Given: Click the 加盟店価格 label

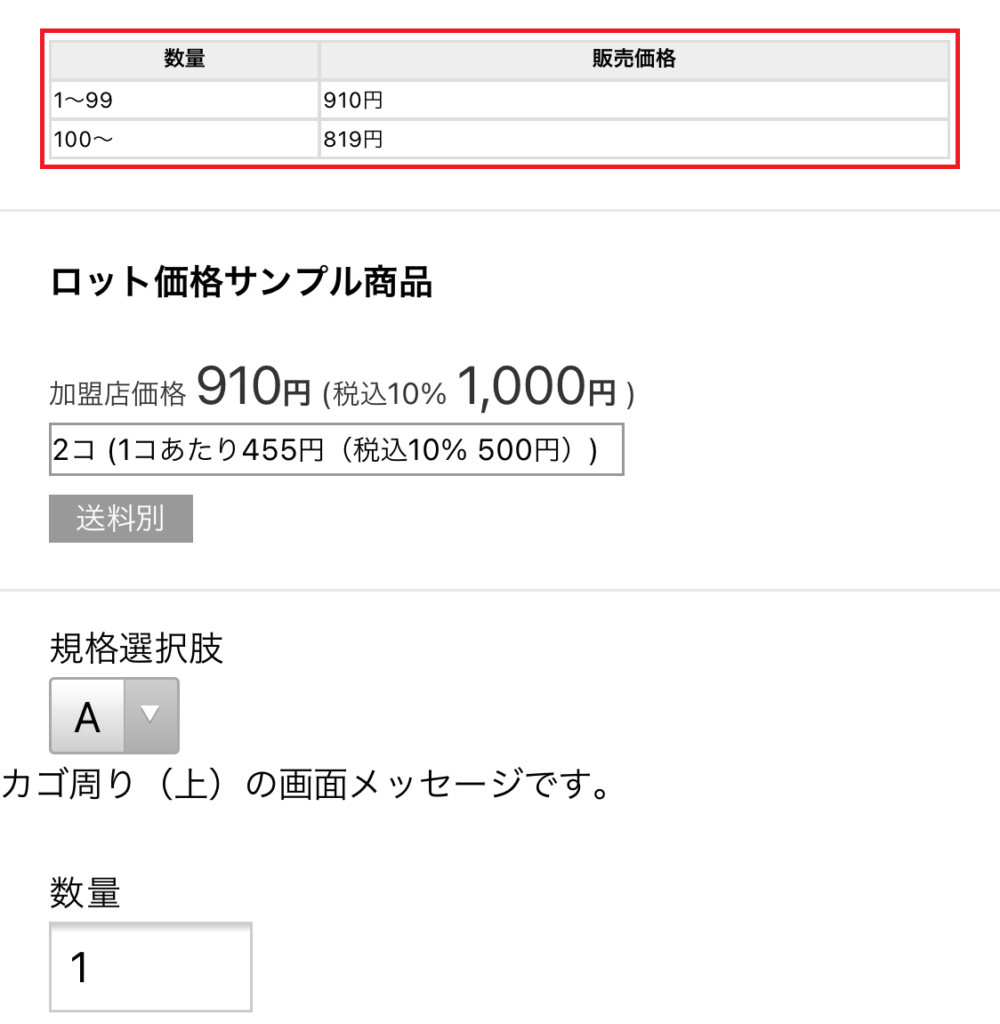Looking at the screenshot, I should (x=118, y=395).
